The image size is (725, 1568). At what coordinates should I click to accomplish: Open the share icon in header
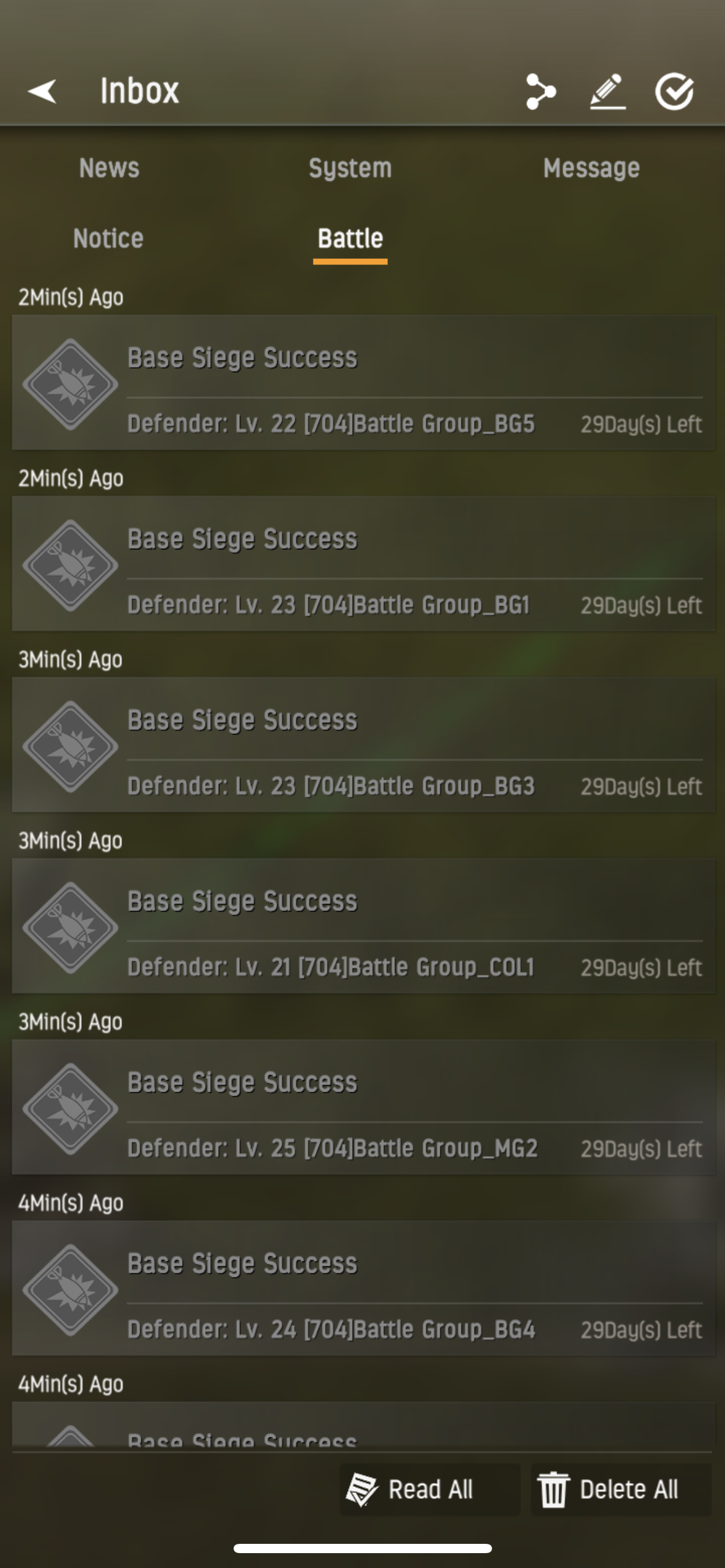tap(540, 92)
